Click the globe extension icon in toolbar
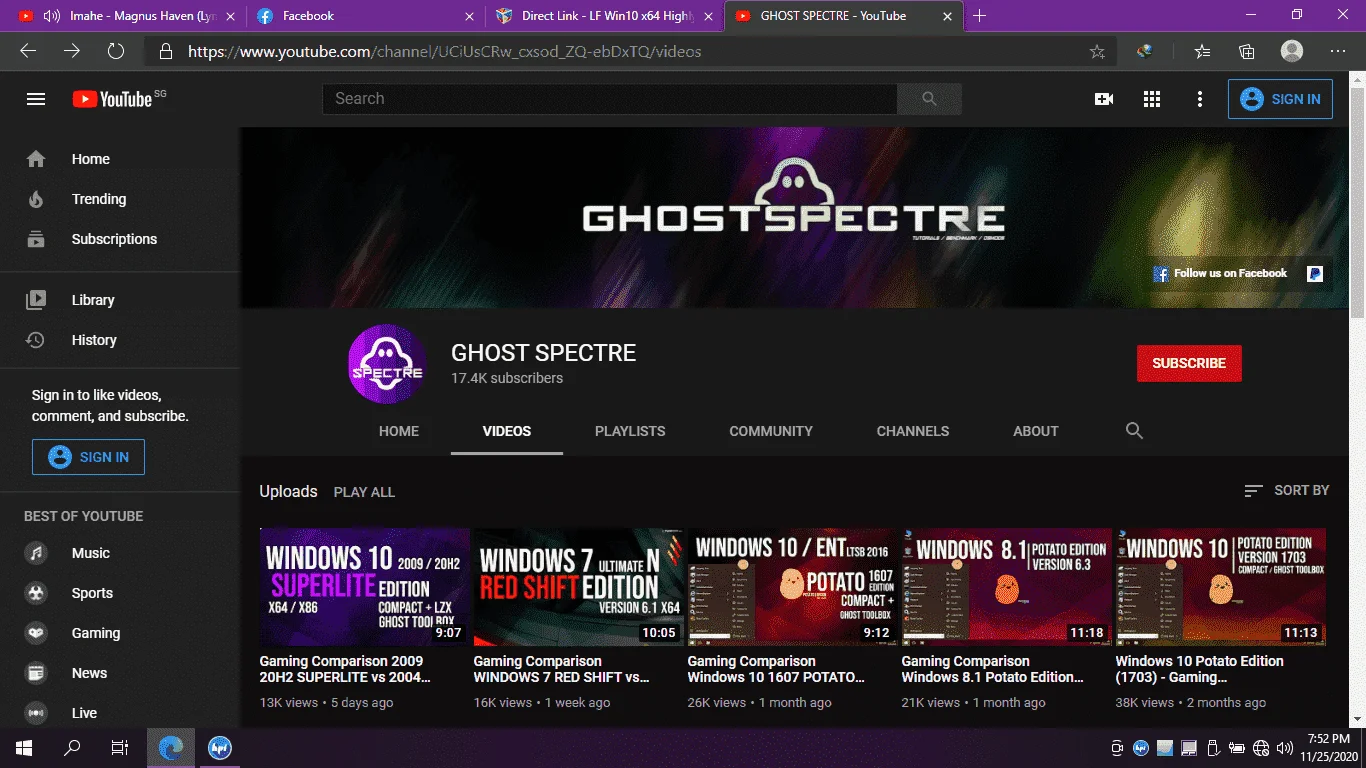 pyautogui.click(x=1145, y=51)
